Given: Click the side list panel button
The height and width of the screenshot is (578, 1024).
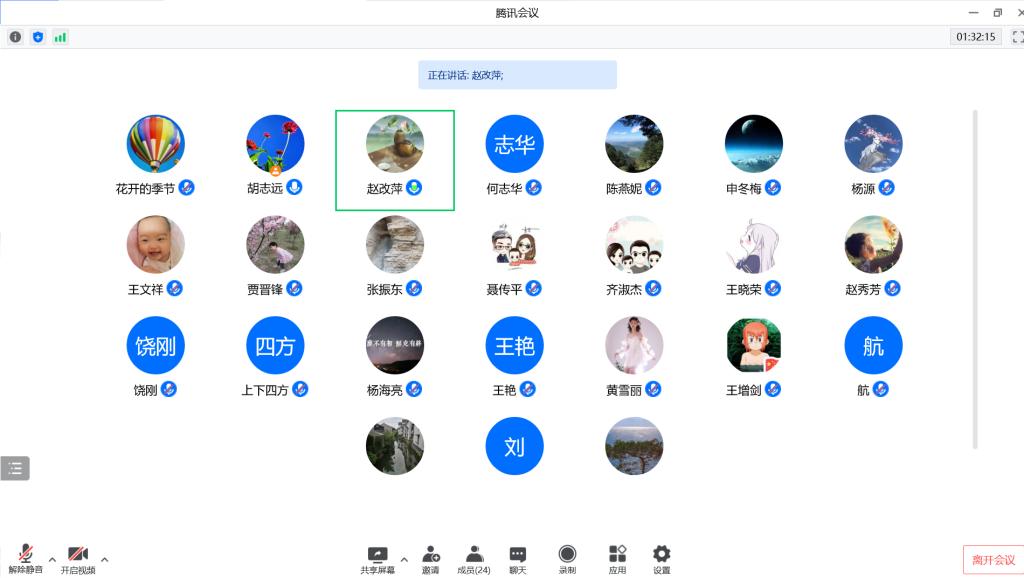Looking at the screenshot, I should coord(15,468).
